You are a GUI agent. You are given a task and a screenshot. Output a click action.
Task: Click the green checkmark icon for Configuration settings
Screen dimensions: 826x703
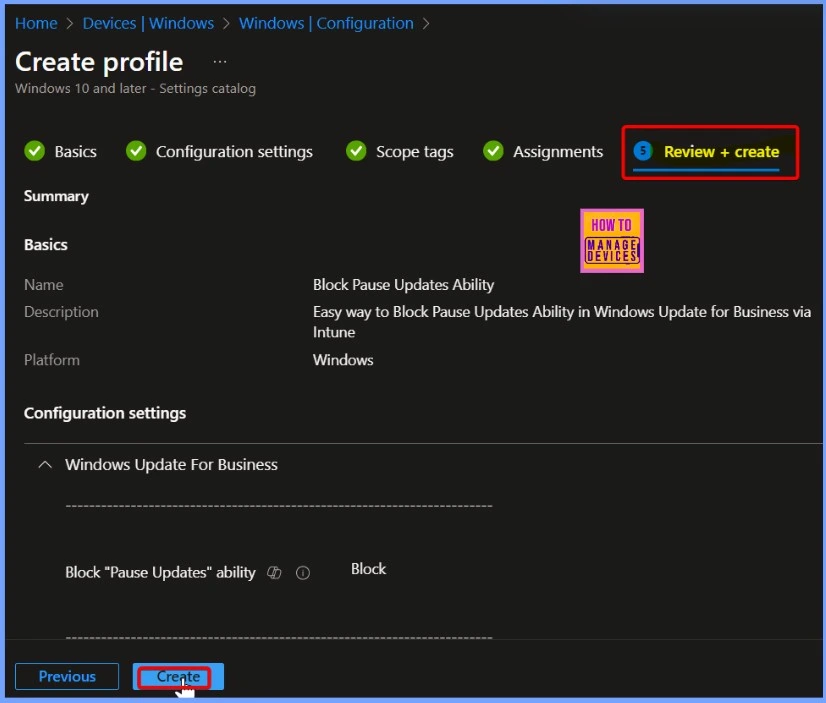pyautogui.click(x=136, y=151)
